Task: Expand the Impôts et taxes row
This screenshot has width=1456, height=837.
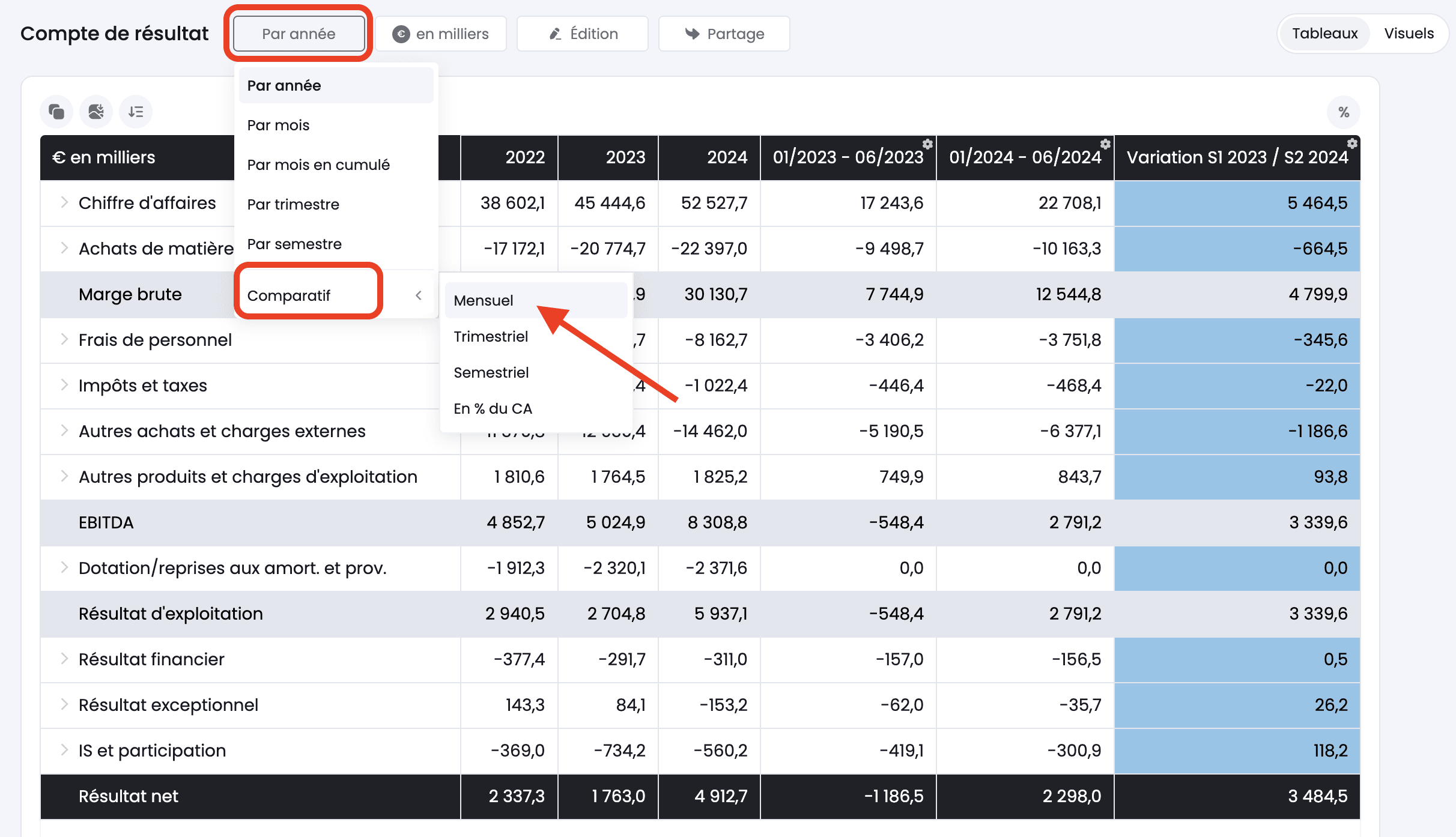Action: tap(64, 385)
